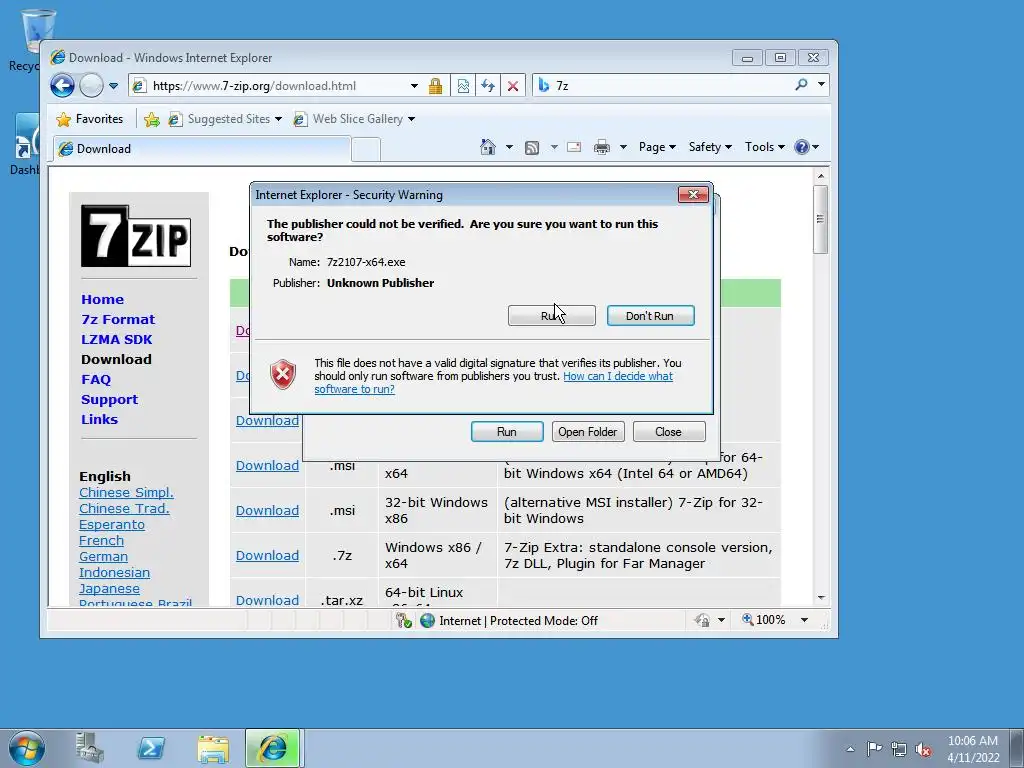Viewport: 1024px width, 768px height.
Task: Open the Support sidebar link
Action: tap(110, 400)
